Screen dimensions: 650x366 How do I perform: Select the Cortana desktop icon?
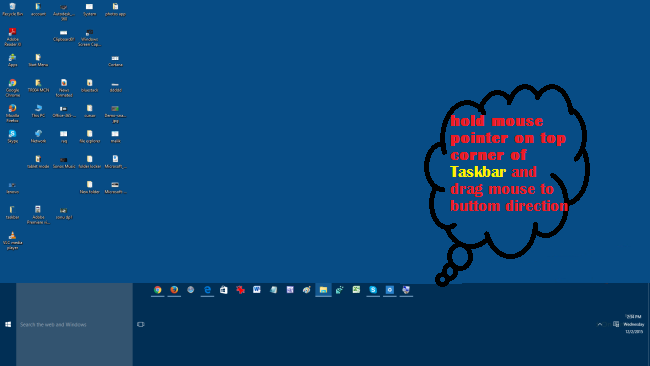click(x=115, y=60)
